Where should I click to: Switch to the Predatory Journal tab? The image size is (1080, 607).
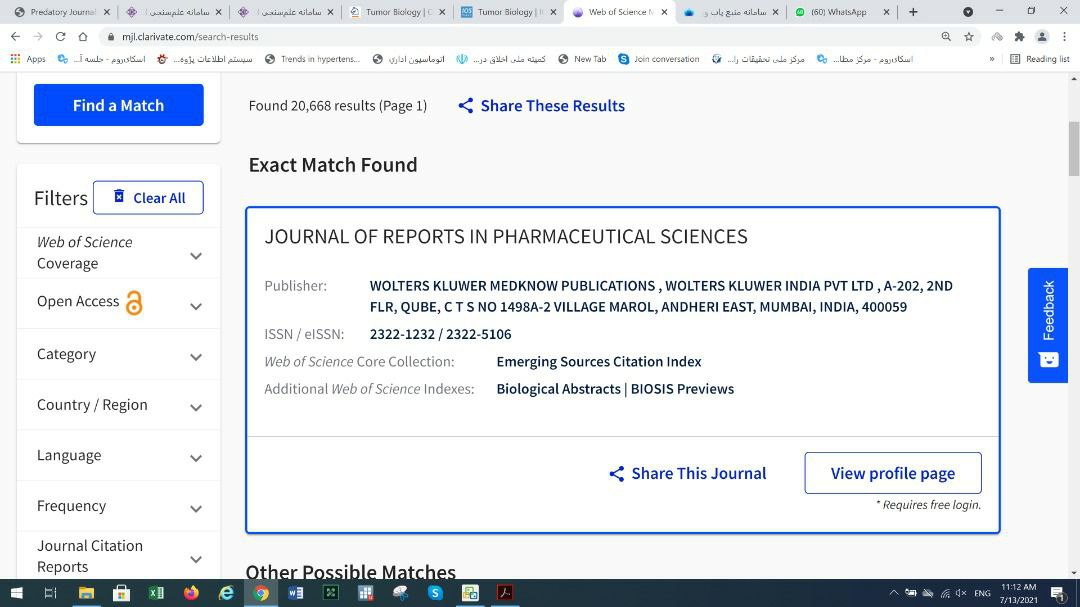62,12
